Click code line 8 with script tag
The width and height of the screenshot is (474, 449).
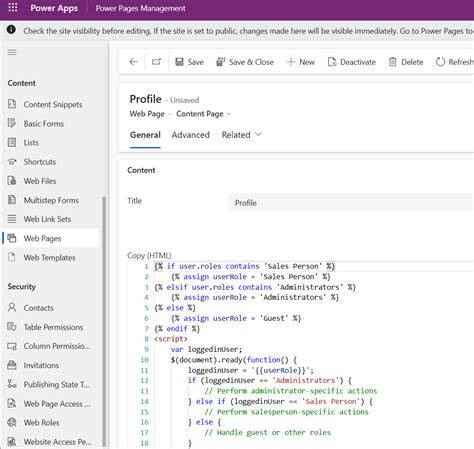click(171, 339)
